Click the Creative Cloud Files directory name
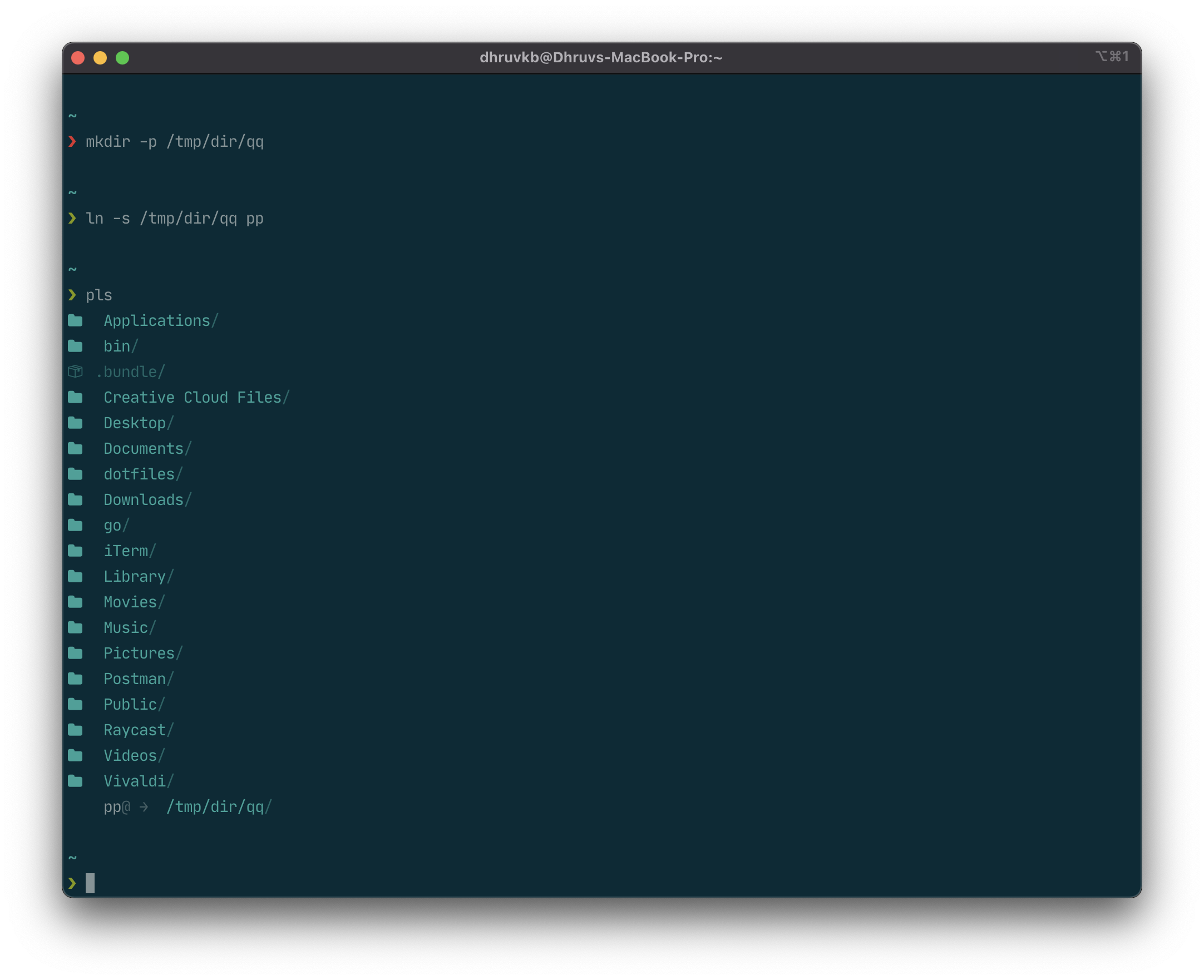This screenshot has width=1204, height=980. [x=192, y=398]
